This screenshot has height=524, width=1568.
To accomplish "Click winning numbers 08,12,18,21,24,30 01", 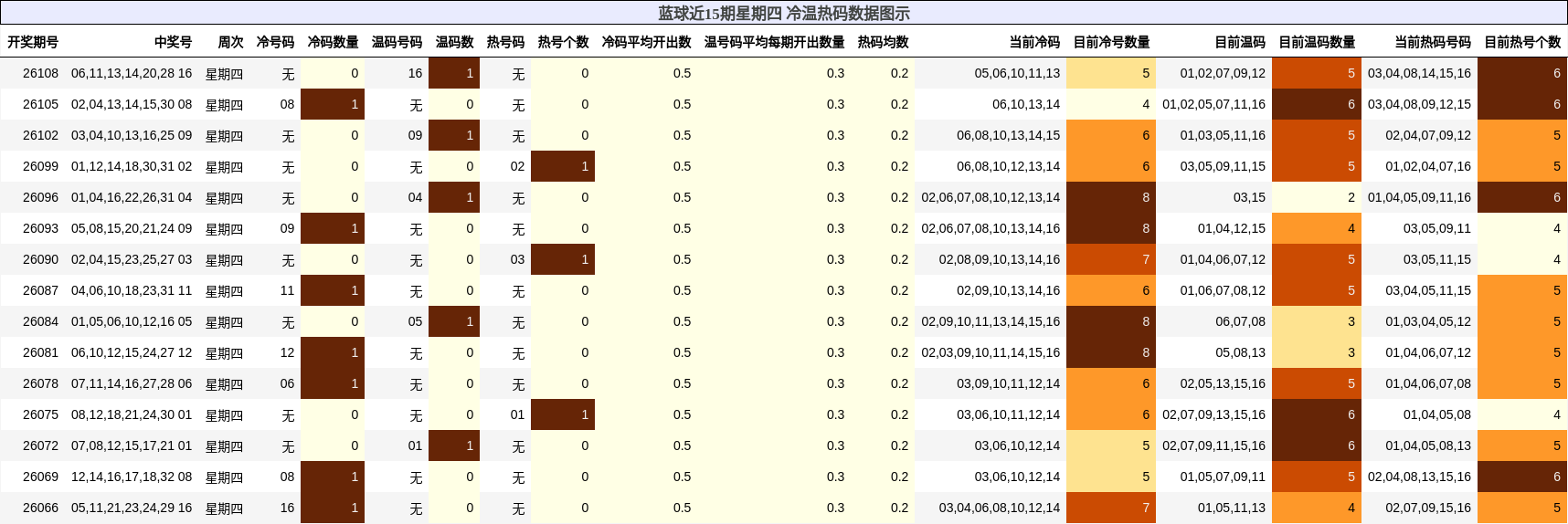I will click(132, 414).
